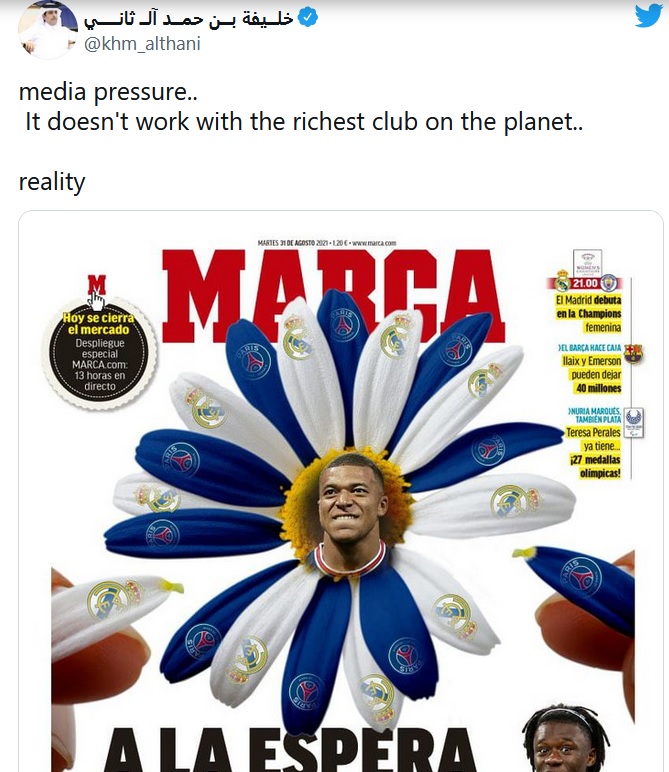This screenshot has height=772, width=669.
Task: Click the Real Madrid crest beside 21.00
Action: tap(562, 281)
